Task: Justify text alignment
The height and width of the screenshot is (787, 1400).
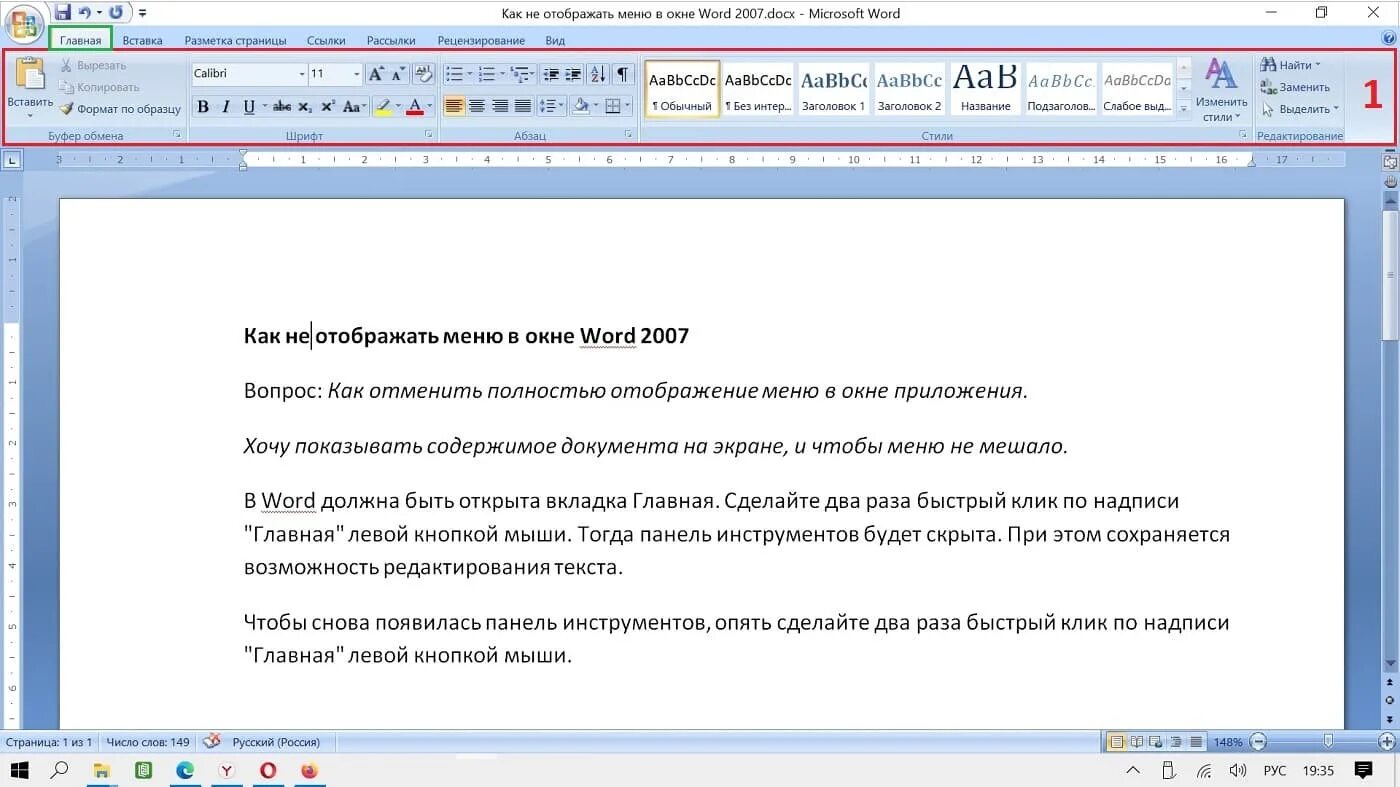Action: [x=522, y=106]
